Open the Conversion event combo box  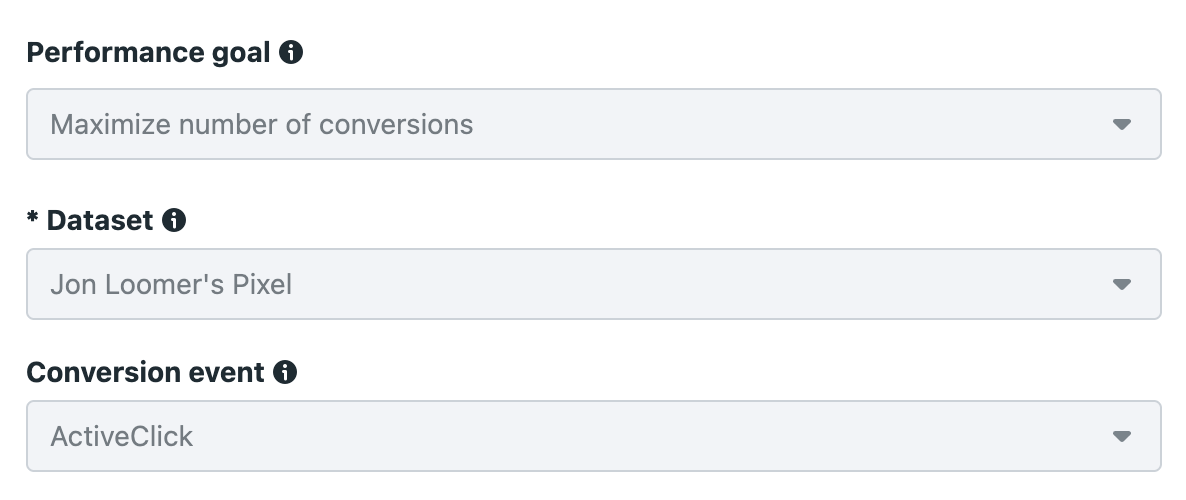coord(594,436)
